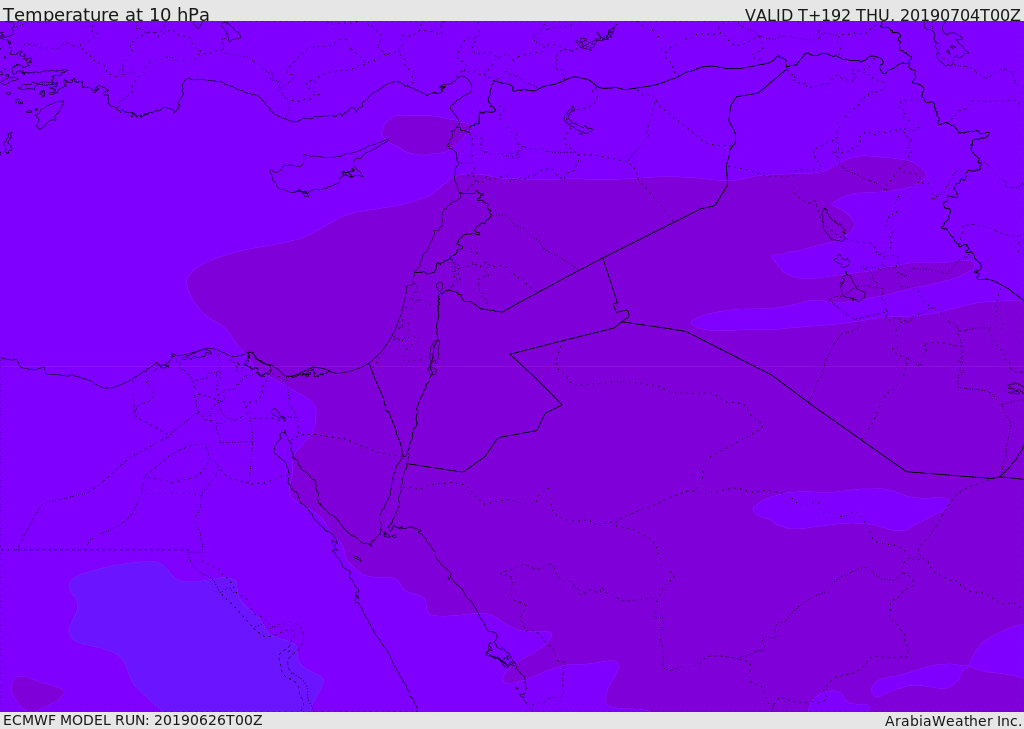The height and width of the screenshot is (729, 1024).
Task: Click the 'VALID T+192 THU. 20190704T00Z' label
Action: click(882, 14)
